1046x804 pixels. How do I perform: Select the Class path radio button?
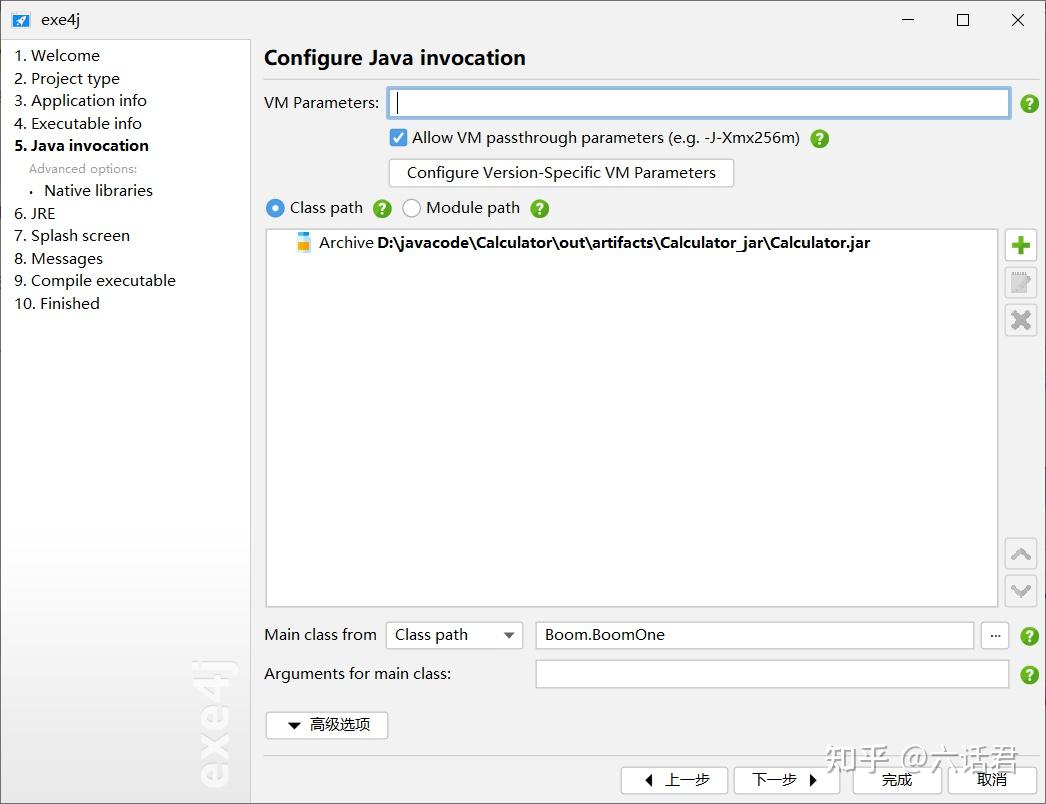tap(275, 208)
